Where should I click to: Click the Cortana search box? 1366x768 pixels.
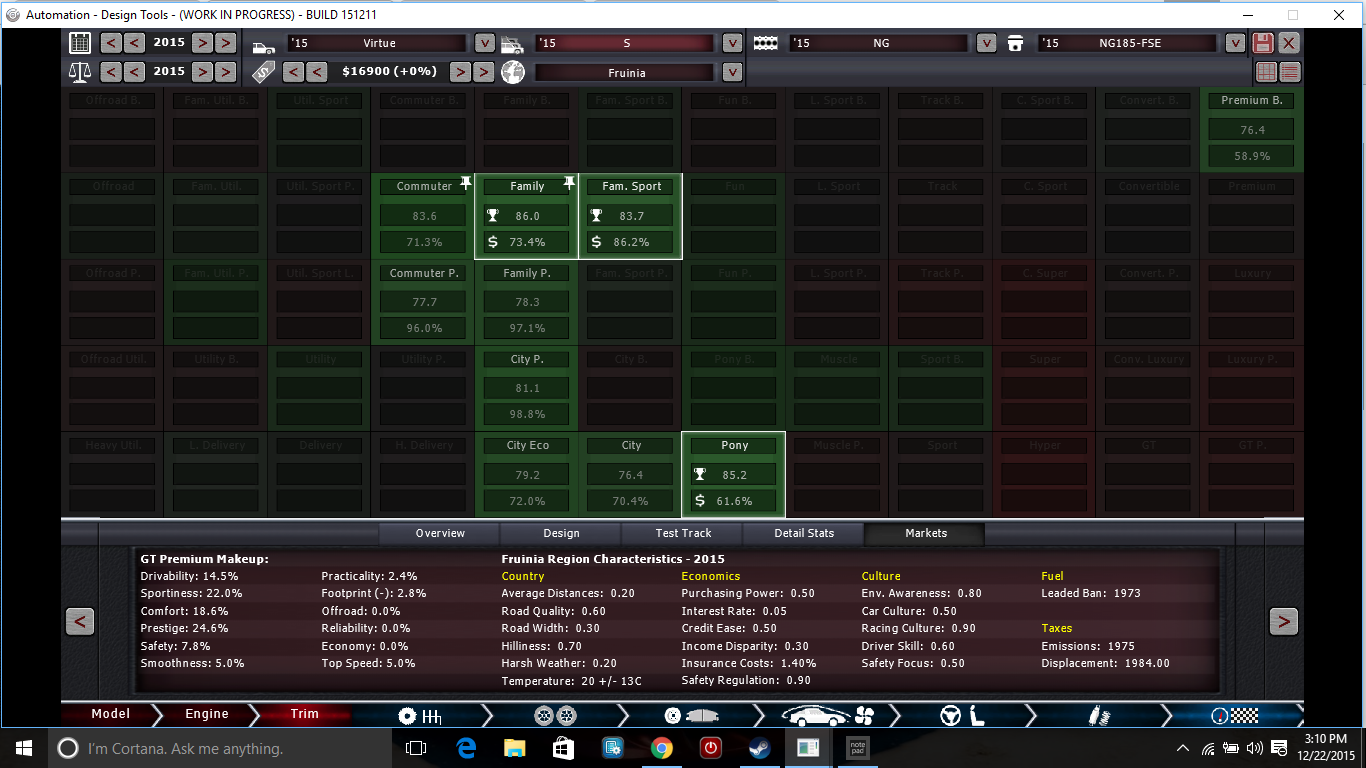point(220,748)
